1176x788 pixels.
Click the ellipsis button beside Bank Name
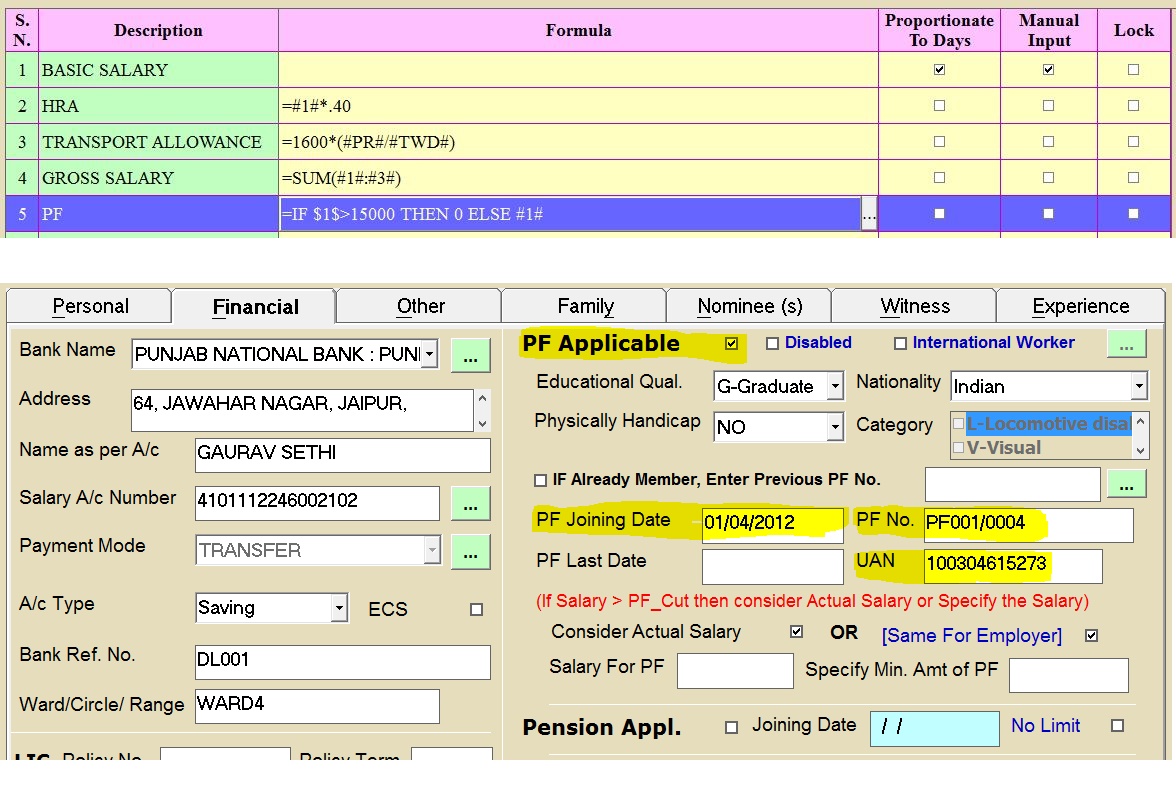(x=470, y=355)
